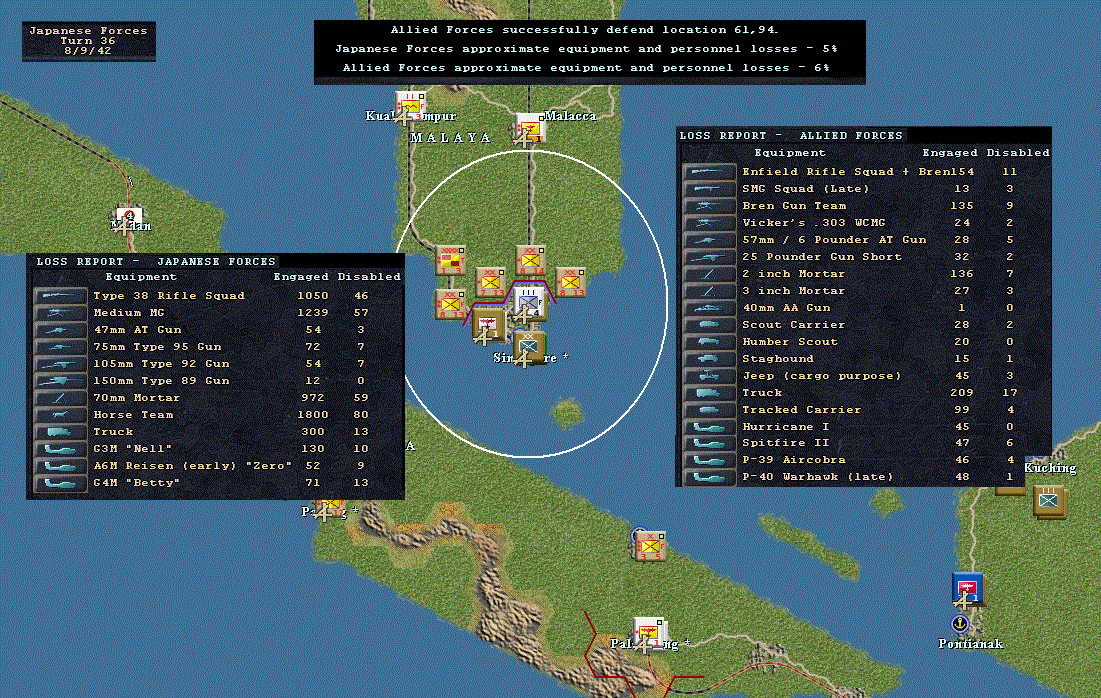This screenshot has height=698, width=1101.
Task: Click the 1050 engaged value for Type 38 Rifle Squad
Action: 312,296
